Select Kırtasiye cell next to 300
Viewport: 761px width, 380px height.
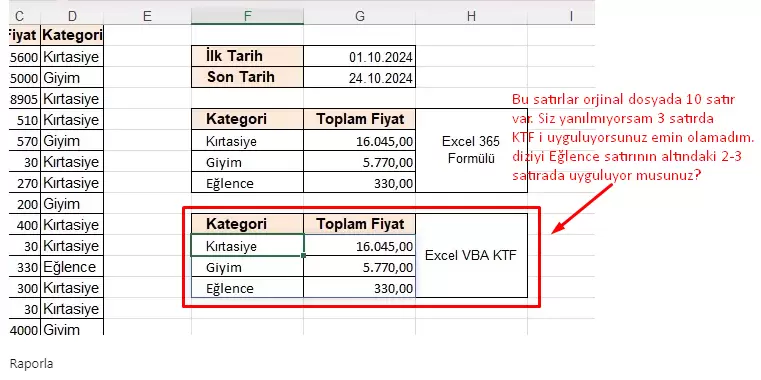(72, 288)
